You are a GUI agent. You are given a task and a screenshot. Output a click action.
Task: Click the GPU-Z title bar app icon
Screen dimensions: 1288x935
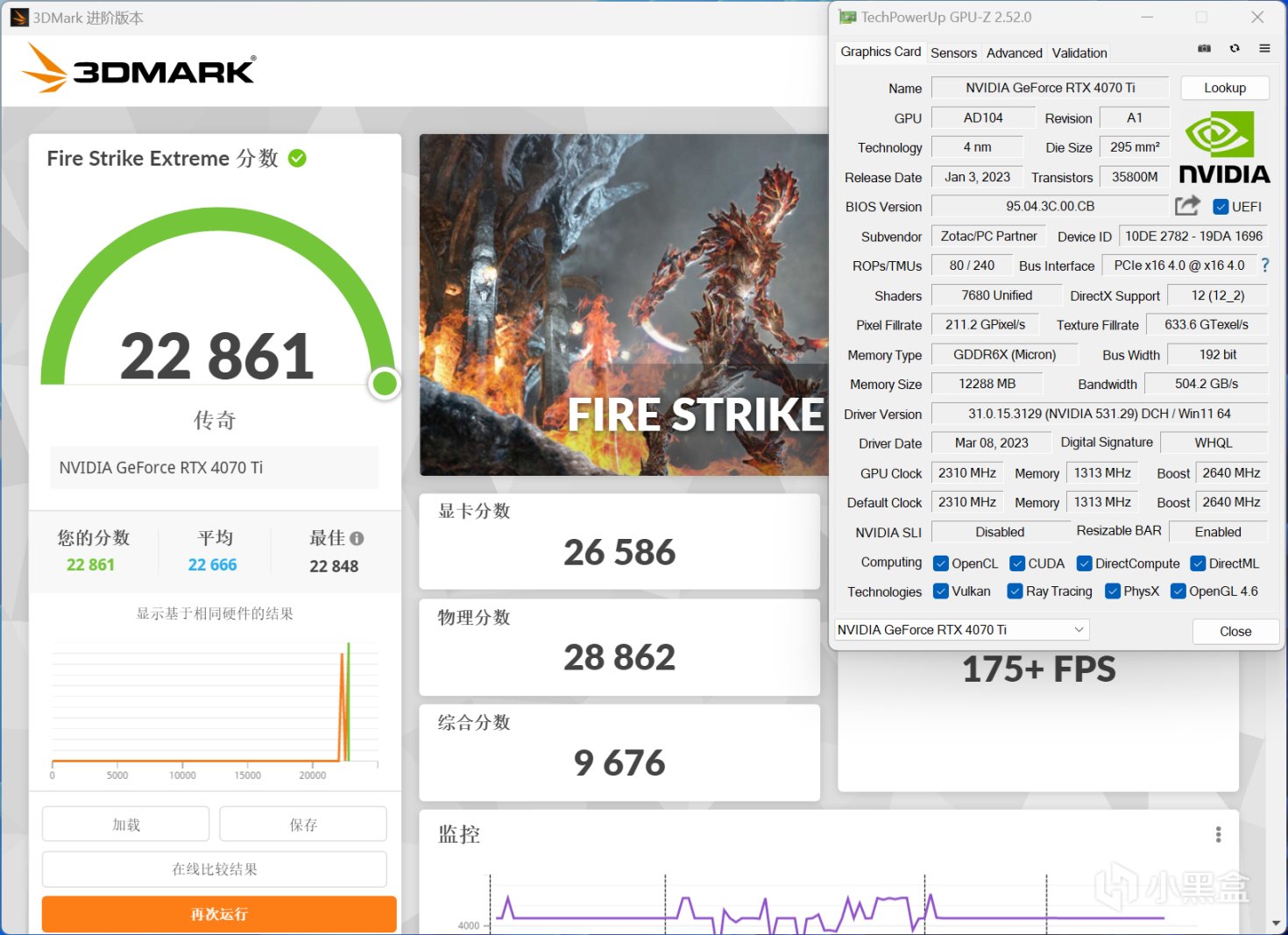pyautogui.click(x=847, y=17)
